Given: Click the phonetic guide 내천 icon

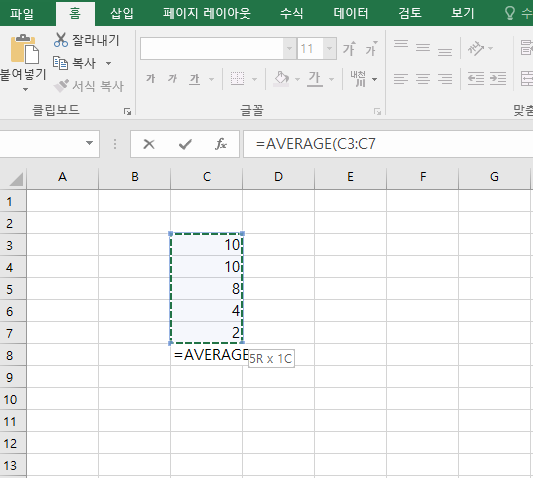Looking at the screenshot, I should tap(358, 79).
